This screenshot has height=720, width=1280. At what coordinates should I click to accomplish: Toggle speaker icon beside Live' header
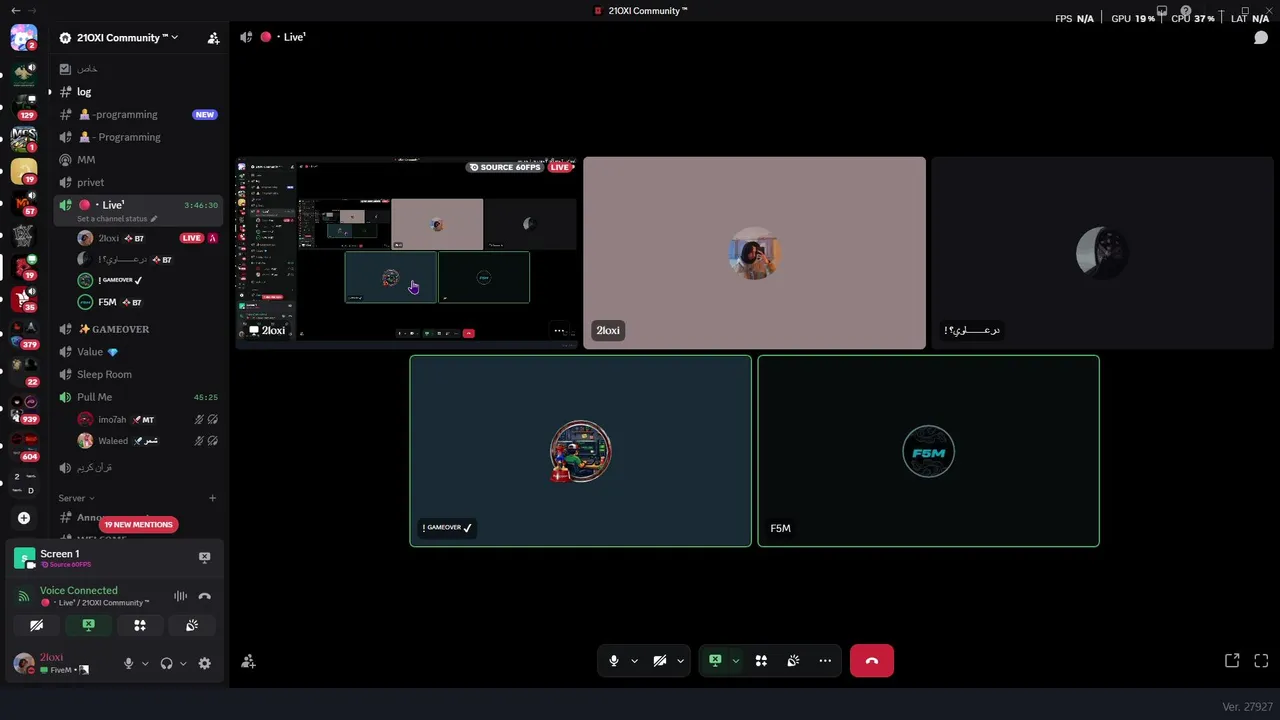[x=246, y=37]
